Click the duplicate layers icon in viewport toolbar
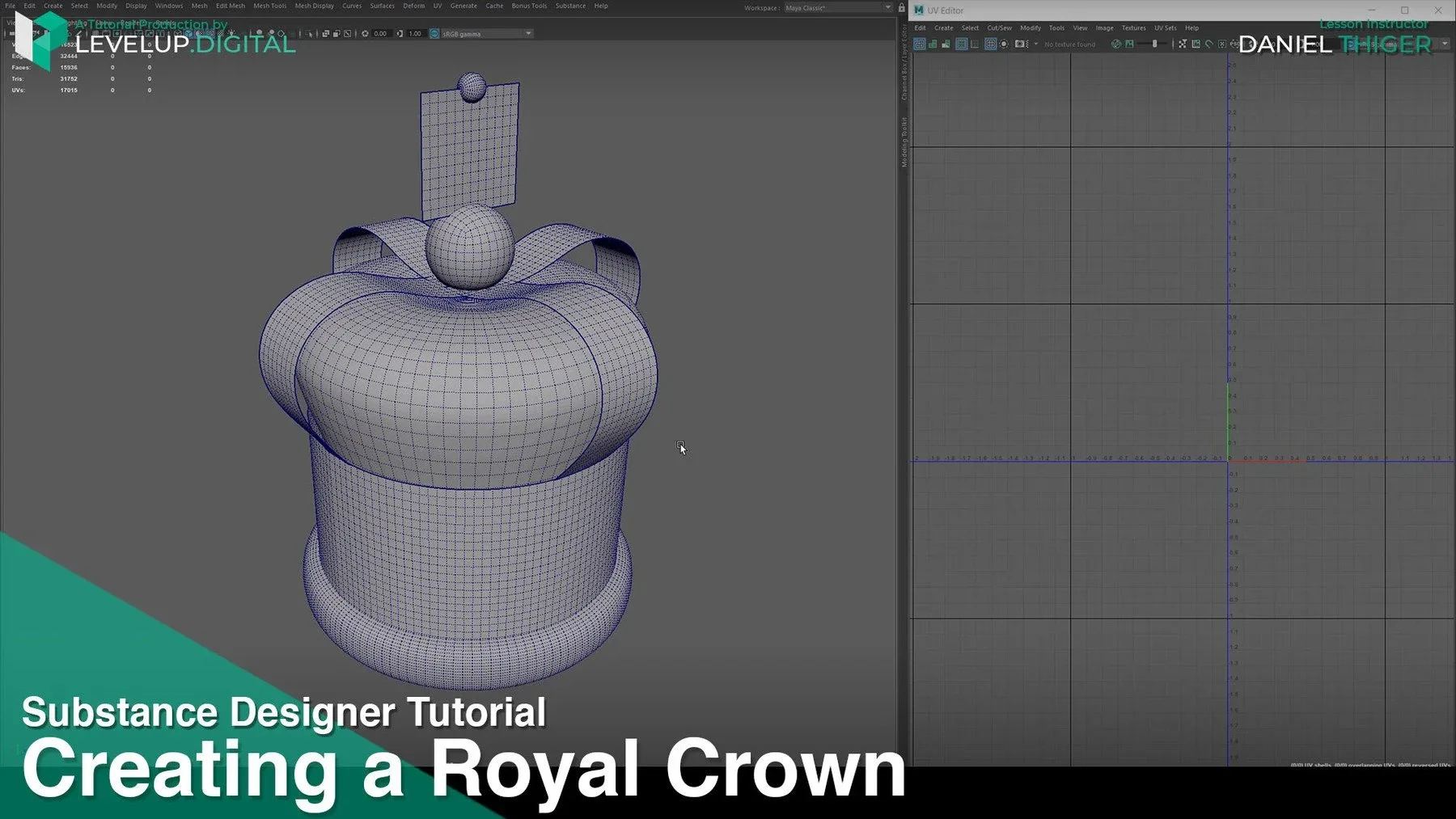The image size is (1456, 819). (x=325, y=34)
